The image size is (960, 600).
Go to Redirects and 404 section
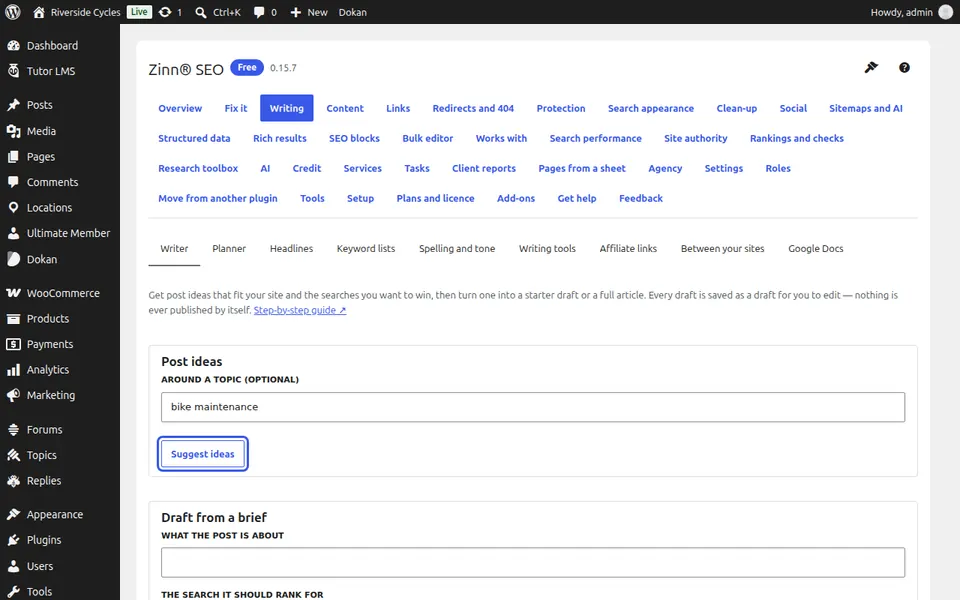pos(473,108)
